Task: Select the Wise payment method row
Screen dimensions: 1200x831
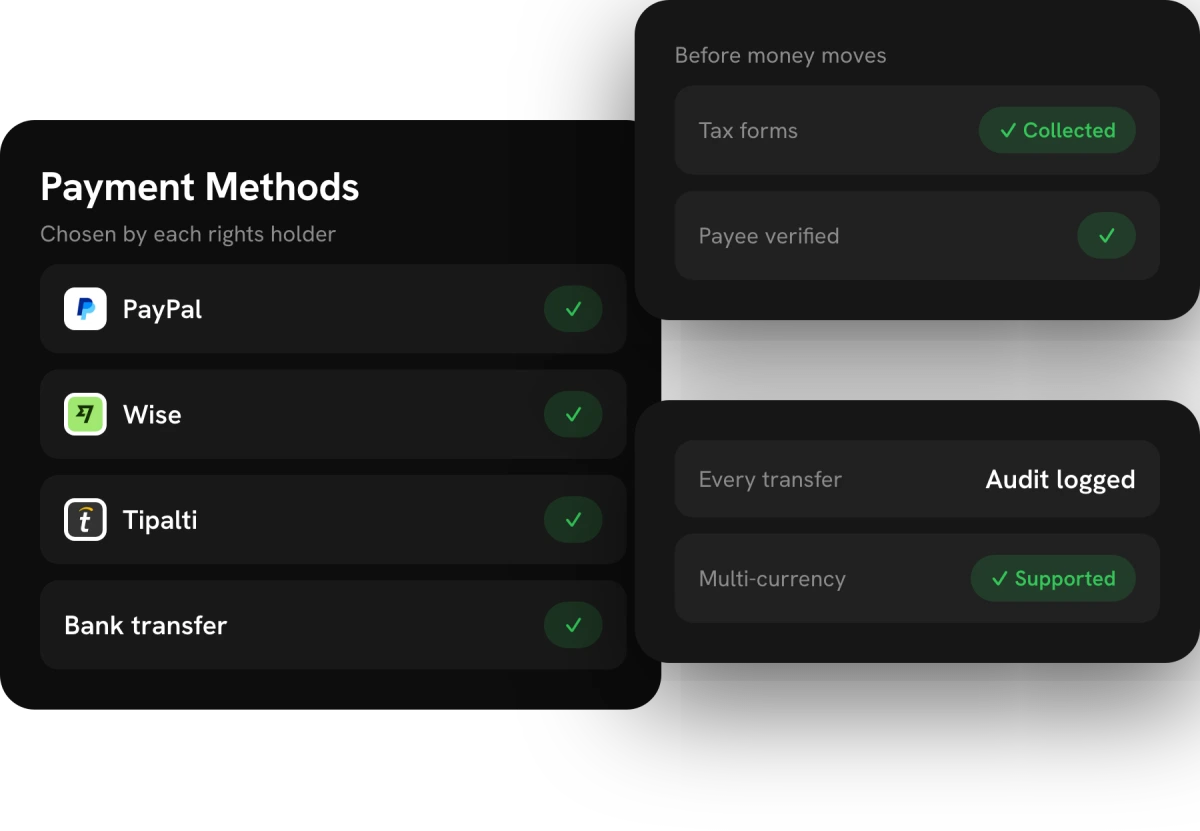Action: pos(333,414)
